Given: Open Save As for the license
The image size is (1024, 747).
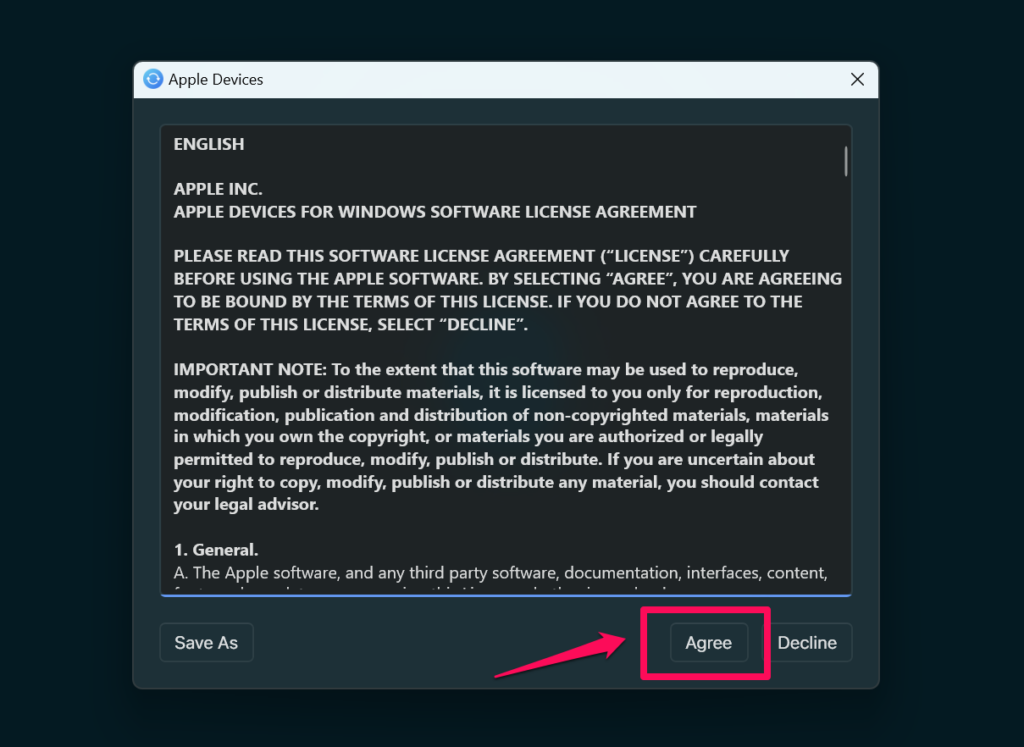Looking at the screenshot, I should tap(206, 643).
